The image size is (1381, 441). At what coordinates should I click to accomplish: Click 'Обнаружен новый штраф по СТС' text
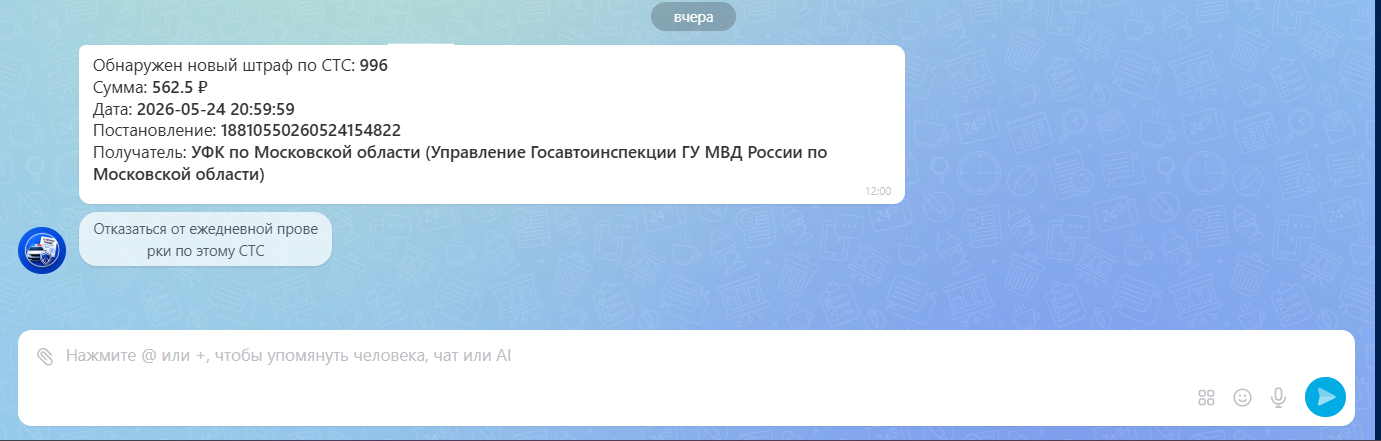pos(224,66)
